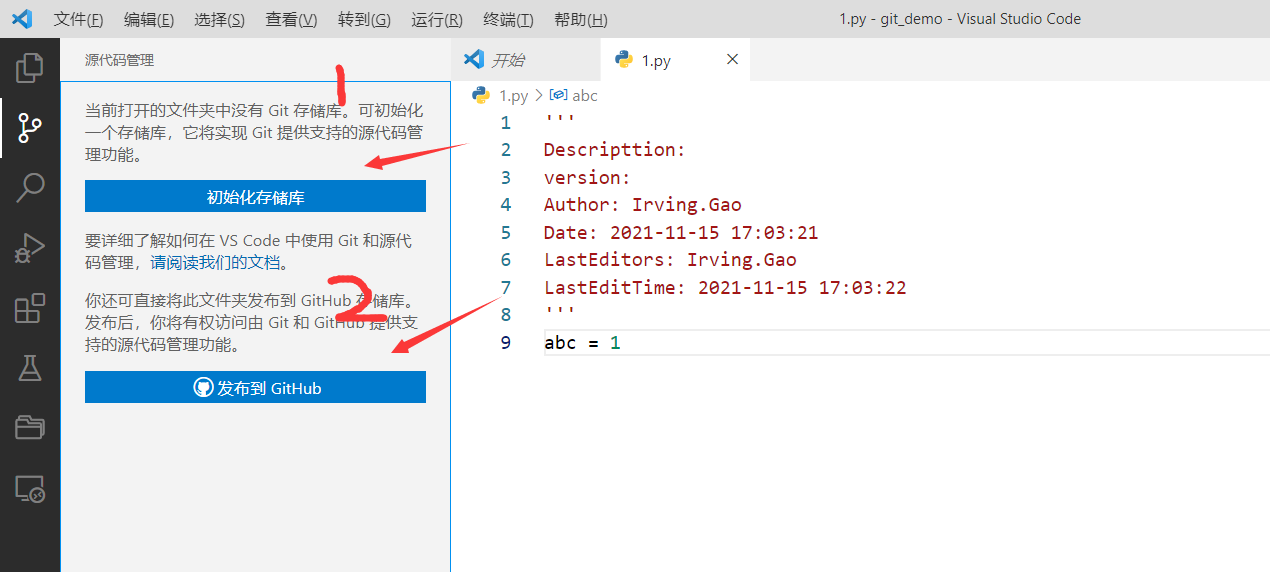Open the folder project manager icon
This screenshot has height=572, width=1270.
pyautogui.click(x=30, y=428)
